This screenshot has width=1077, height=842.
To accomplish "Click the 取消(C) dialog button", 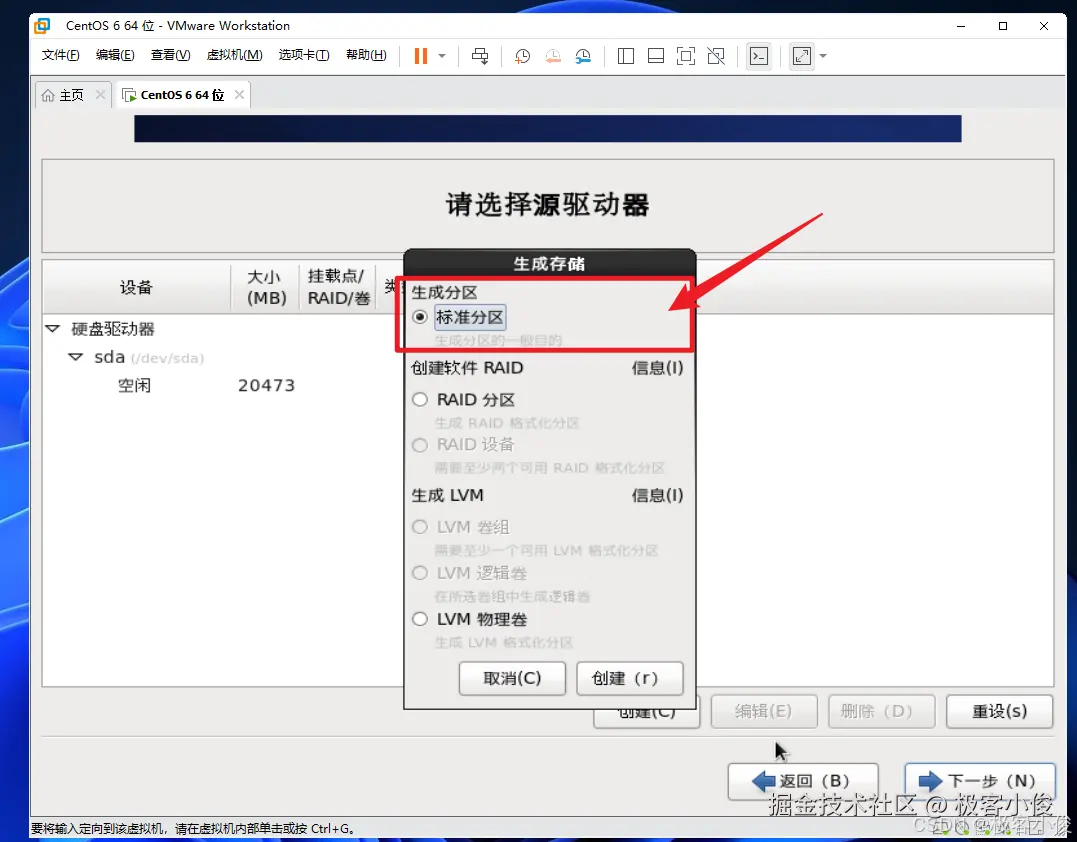I will tap(512, 679).
